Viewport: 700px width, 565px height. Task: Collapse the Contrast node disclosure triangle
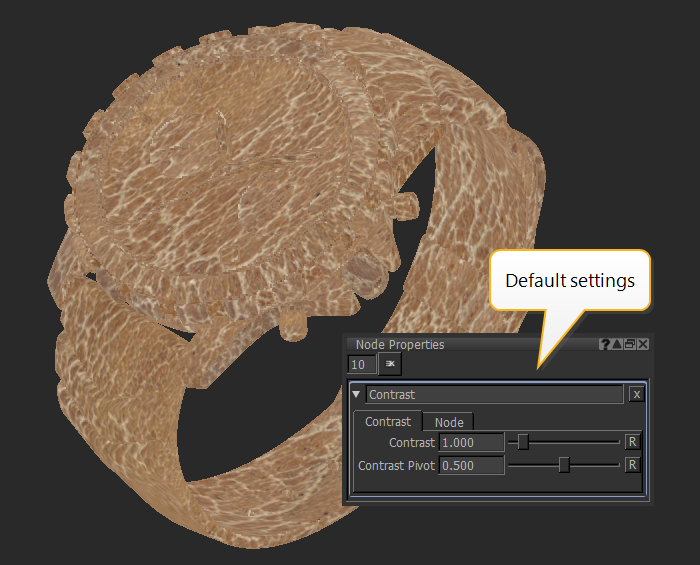pos(356,394)
